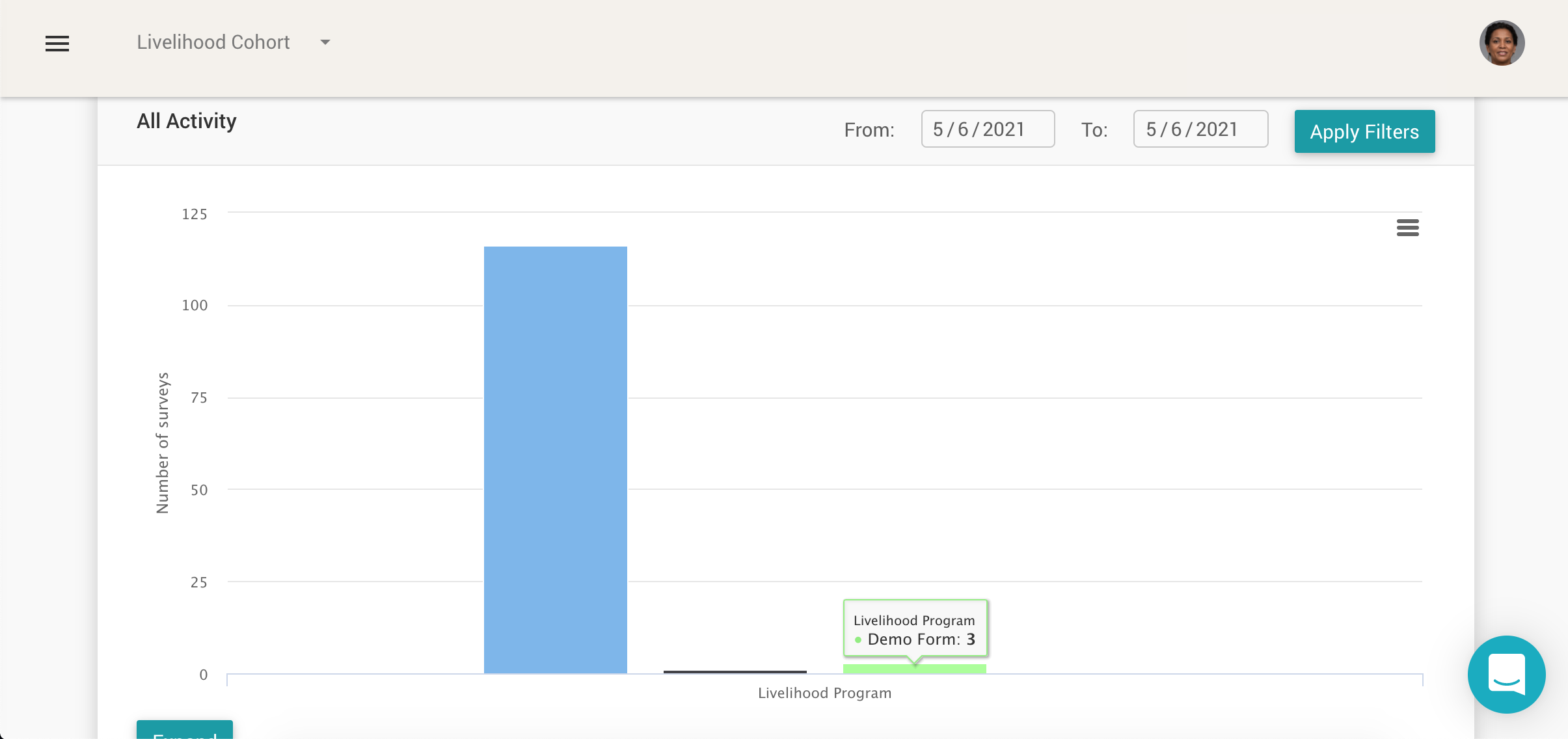Image resolution: width=1568 pixels, height=739 pixels.
Task: Focus the From date field
Action: (987, 129)
